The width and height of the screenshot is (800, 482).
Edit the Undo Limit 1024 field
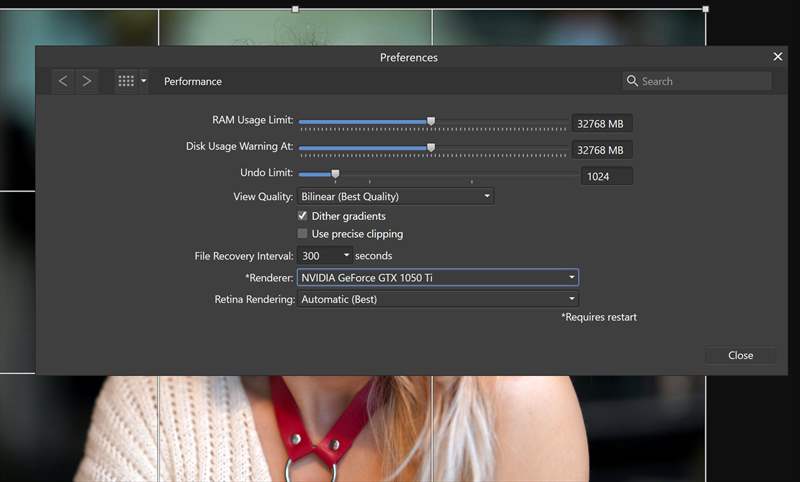(x=607, y=176)
